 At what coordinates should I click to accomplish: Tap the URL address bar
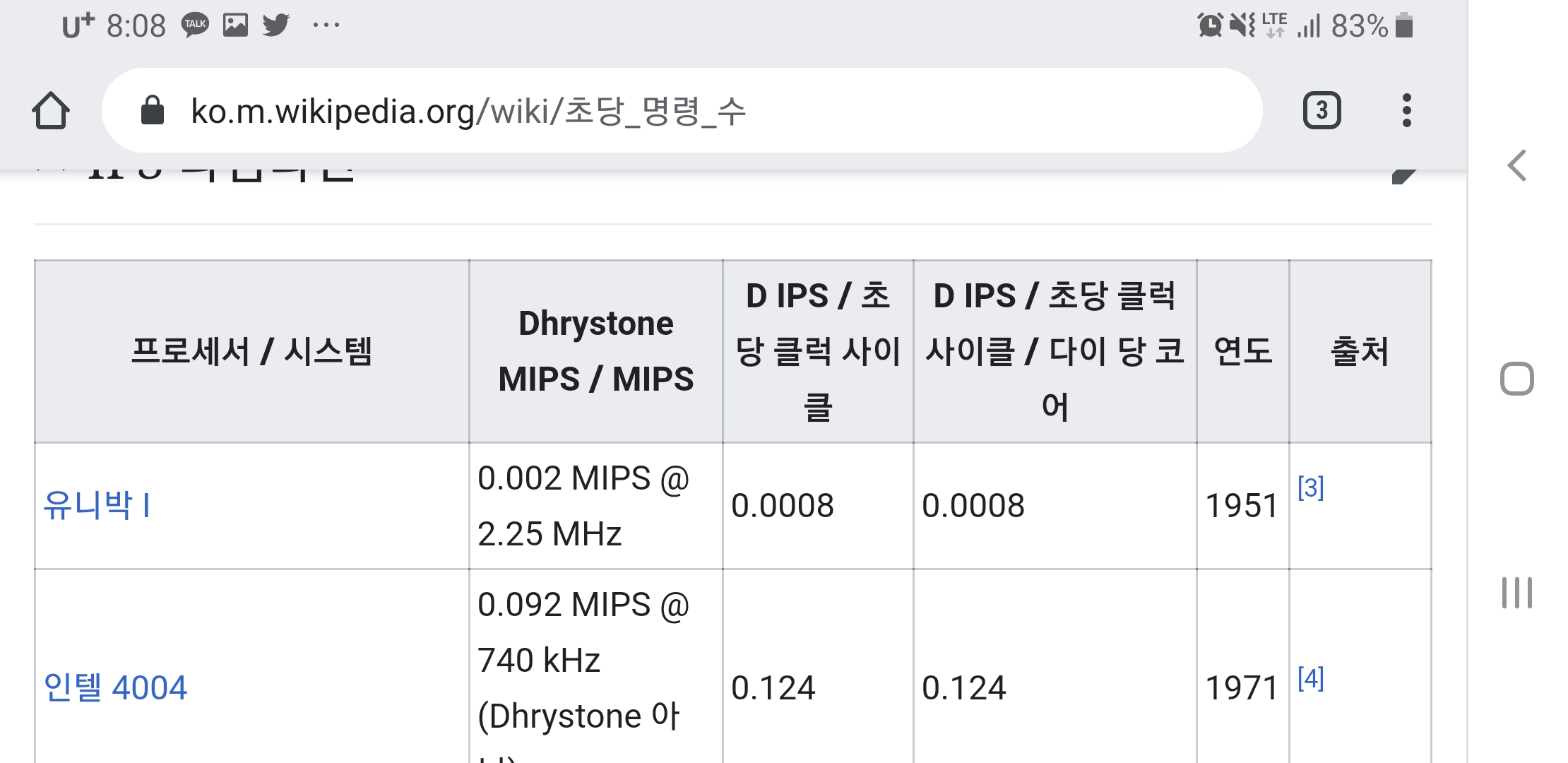(682, 110)
